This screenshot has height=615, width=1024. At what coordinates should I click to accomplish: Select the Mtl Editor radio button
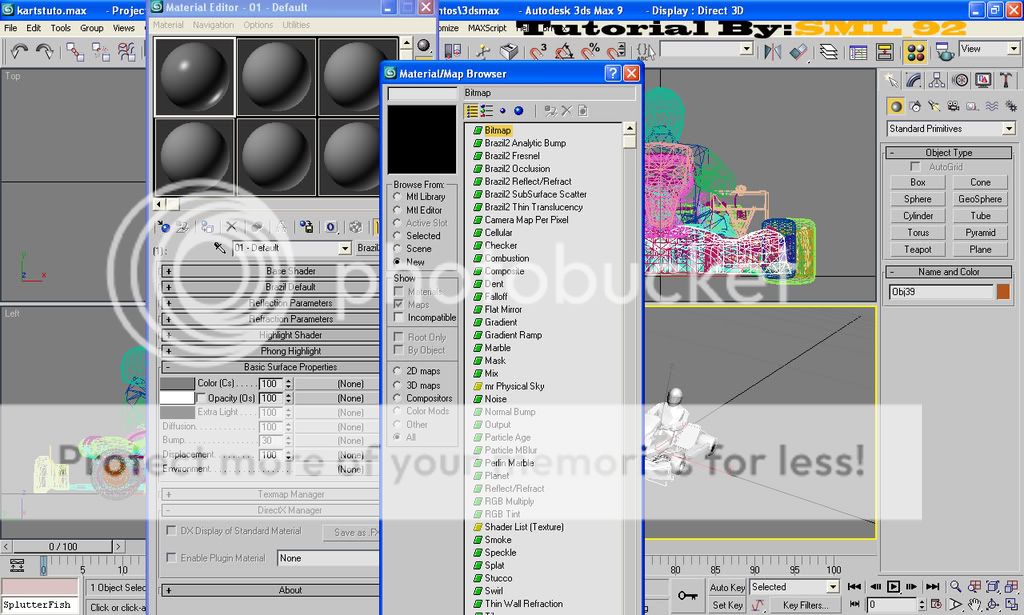[397, 210]
